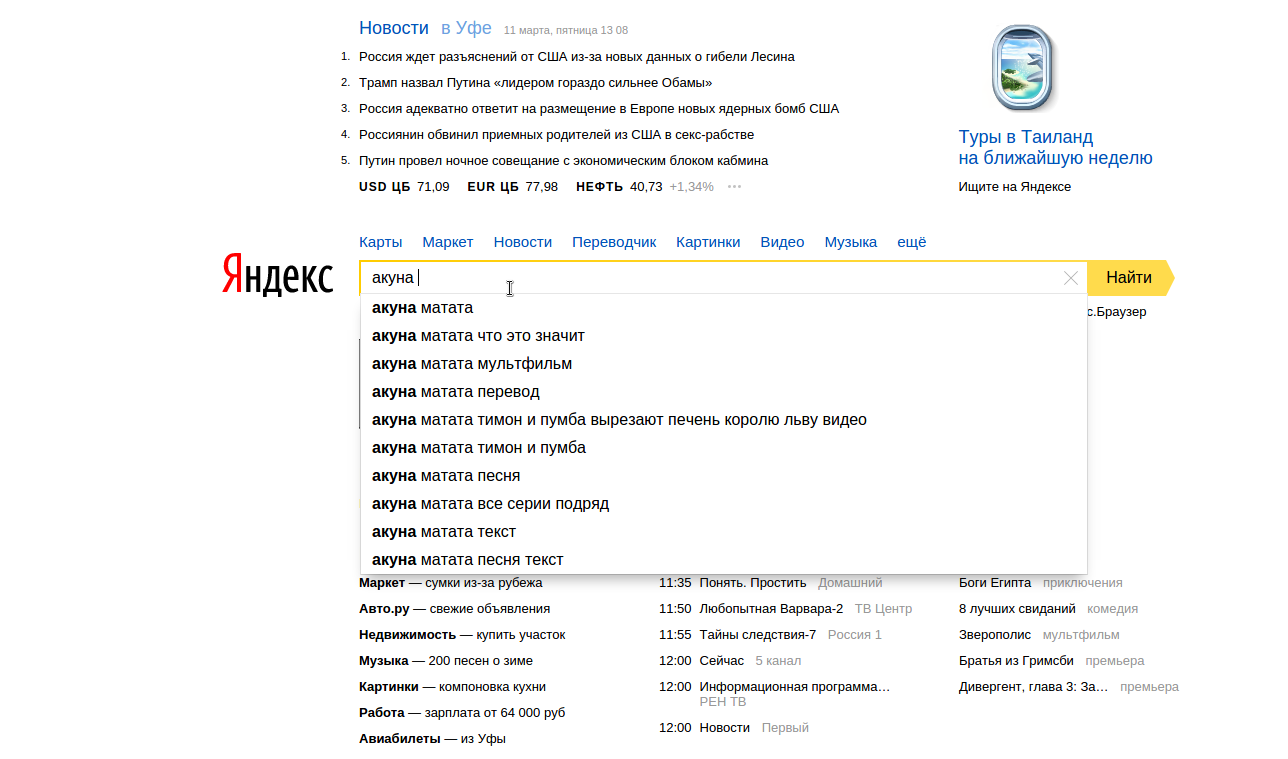Open the 'в Уфе' regional news link
Viewport: 1288px width, 759px height.
[466, 28]
